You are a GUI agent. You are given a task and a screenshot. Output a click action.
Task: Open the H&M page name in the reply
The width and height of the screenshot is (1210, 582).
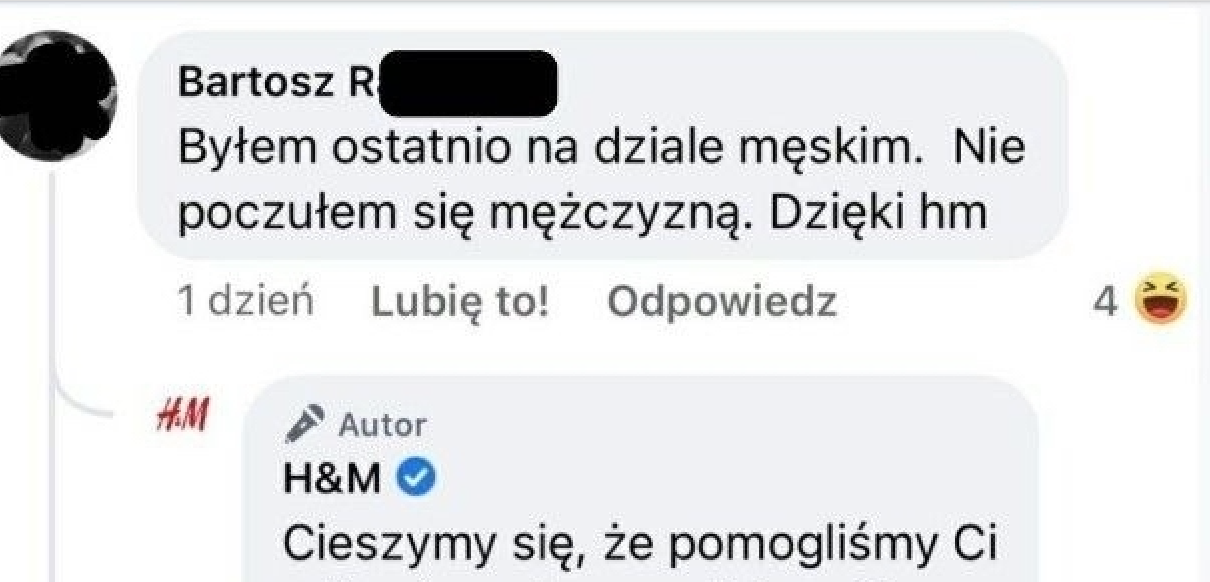click(x=333, y=478)
